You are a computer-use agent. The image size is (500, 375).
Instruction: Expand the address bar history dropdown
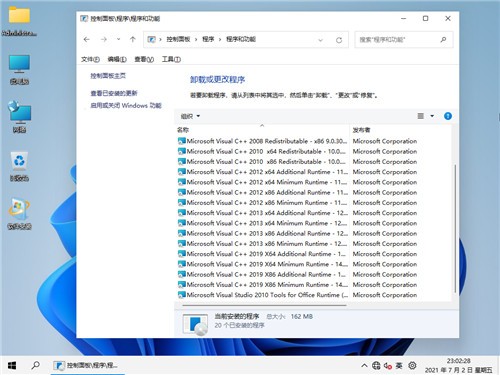pyautogui.click(x=320, y=40)
